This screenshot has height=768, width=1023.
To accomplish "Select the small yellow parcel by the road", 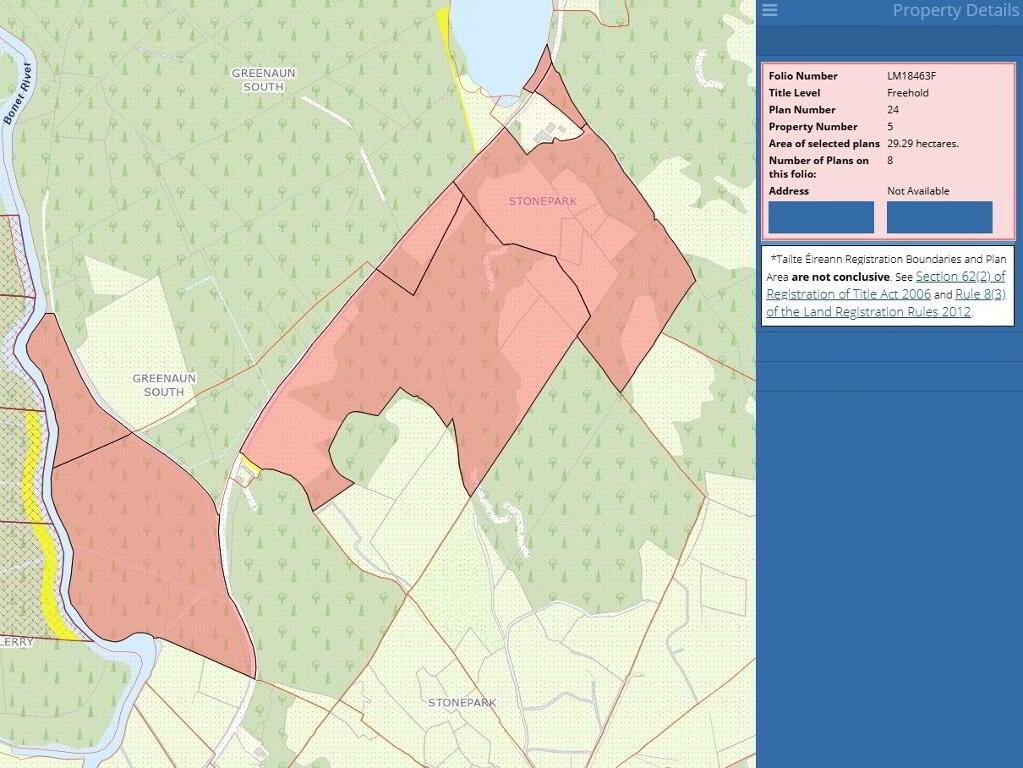I will coord(250,463).
